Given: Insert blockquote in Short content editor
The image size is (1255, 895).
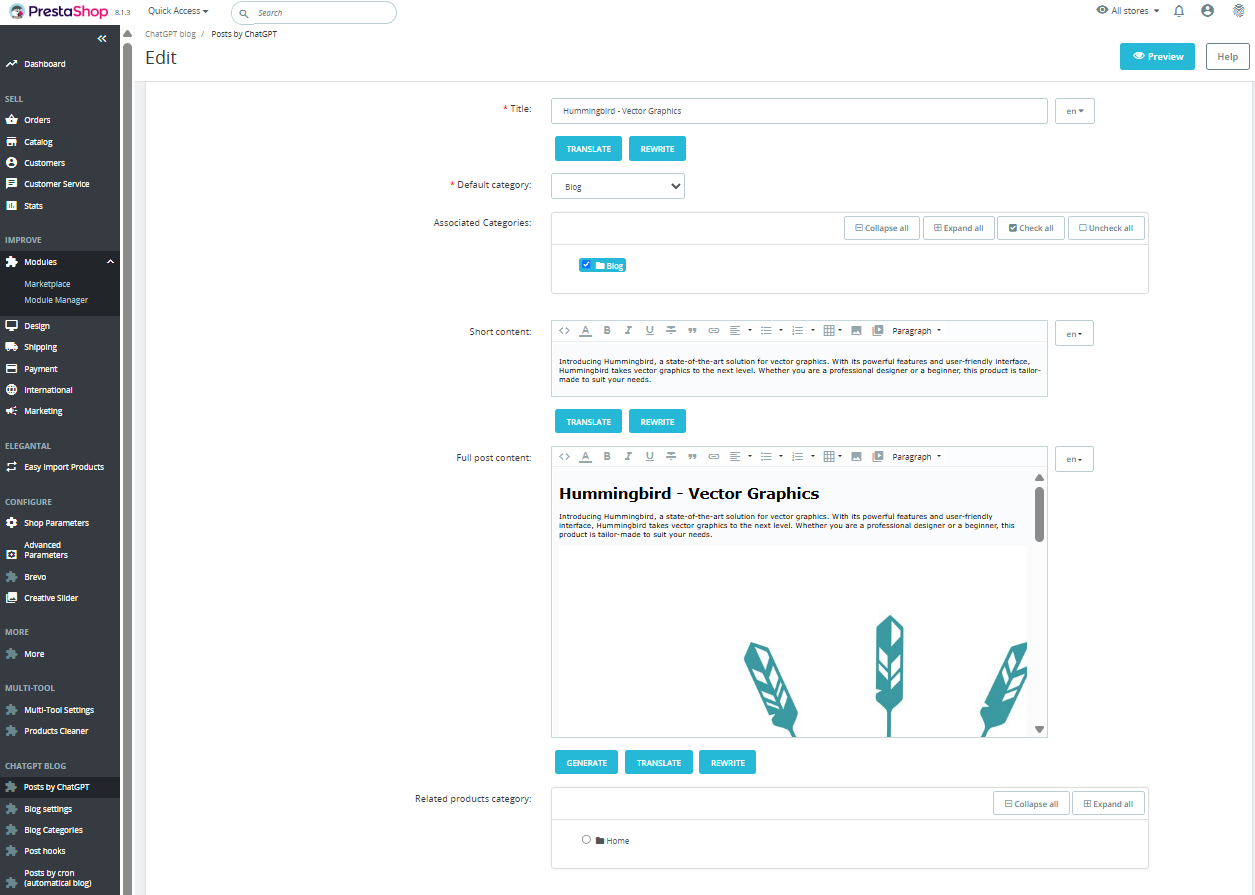Looking at the screenshot, I should pyautogui.click(x=692, y=331).
